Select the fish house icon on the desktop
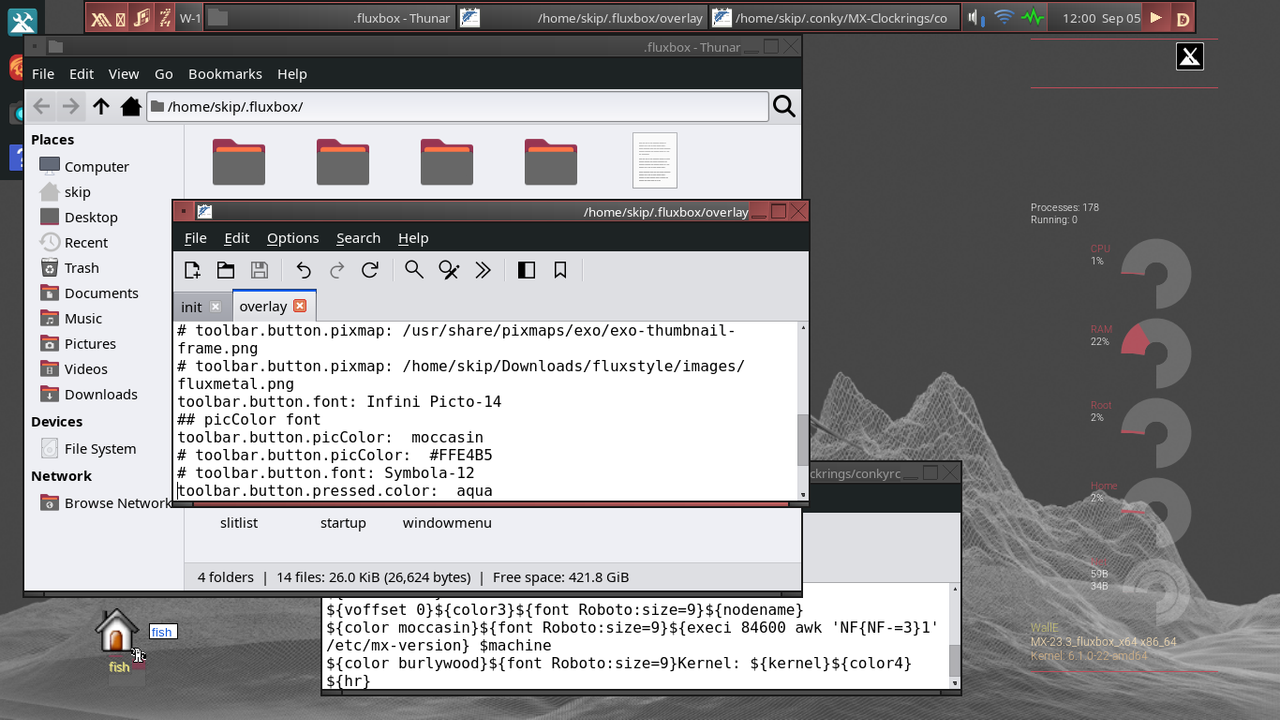The width and height of the screenshot is (1280, 720). click(117, 631)
